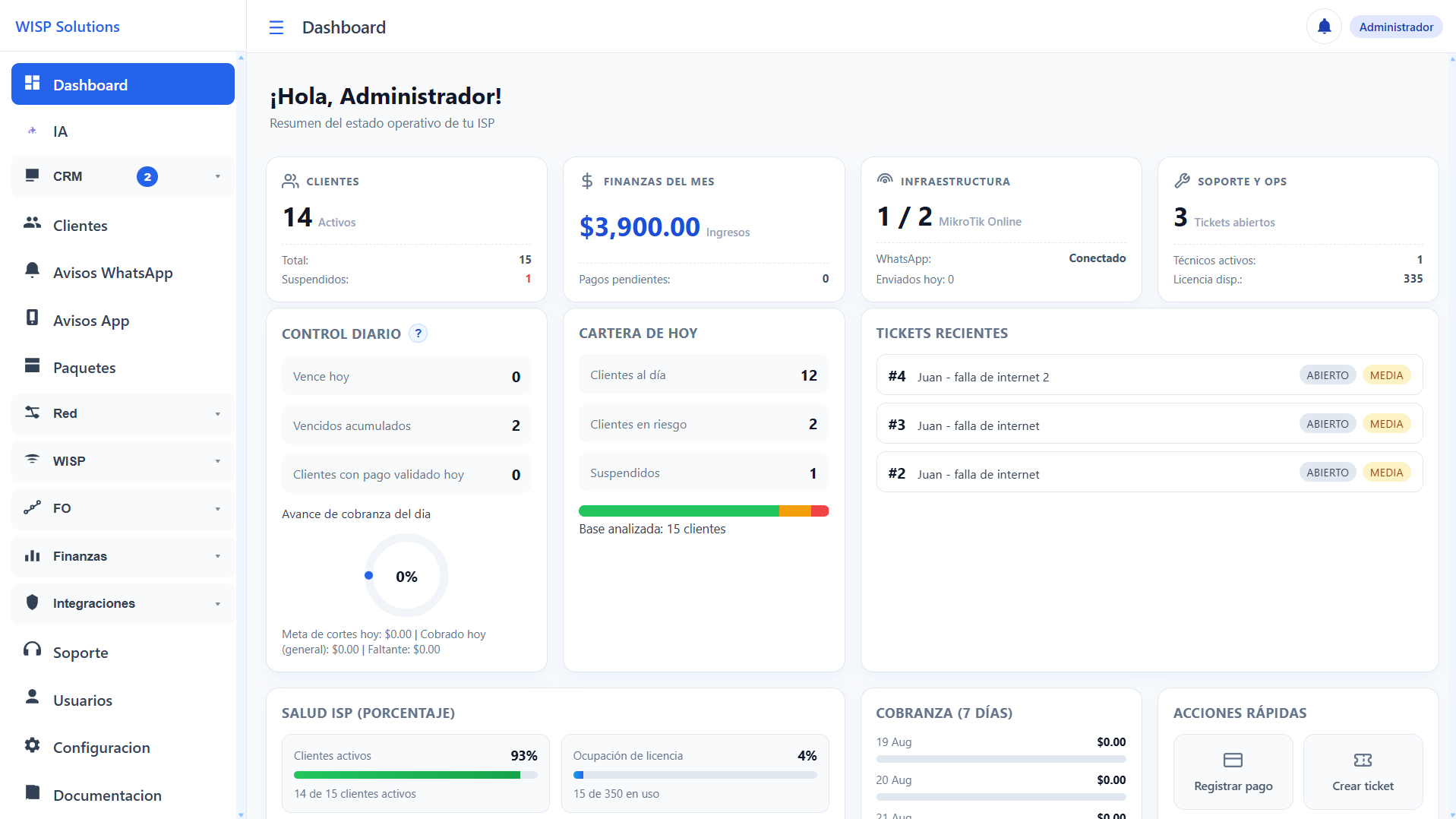This screenshot has height=819, width=1456.
Task: Click the Dashboard grid icon in sidebar
Action: 32,83
